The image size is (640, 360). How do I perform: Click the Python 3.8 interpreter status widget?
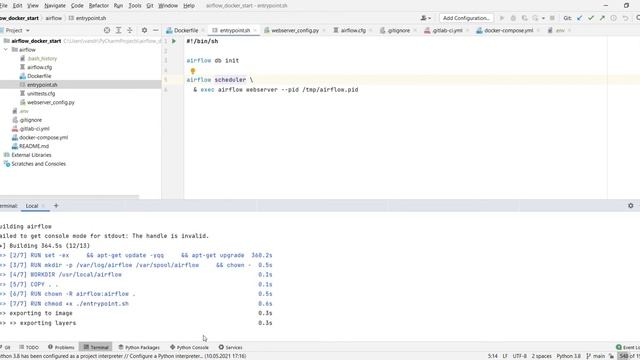pos(569,356)
